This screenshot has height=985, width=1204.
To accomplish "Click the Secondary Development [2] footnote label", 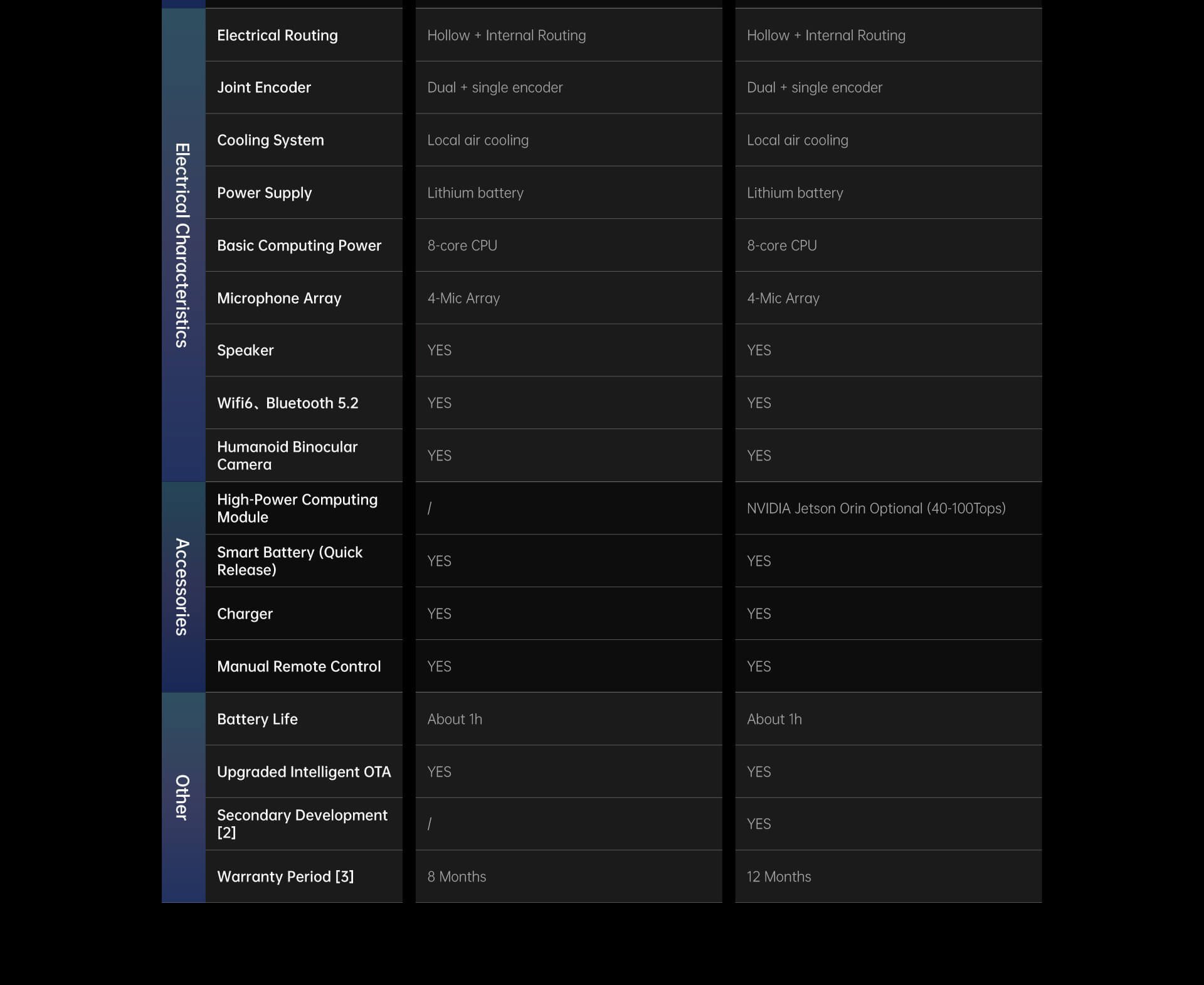I will [x=302, y=824].
